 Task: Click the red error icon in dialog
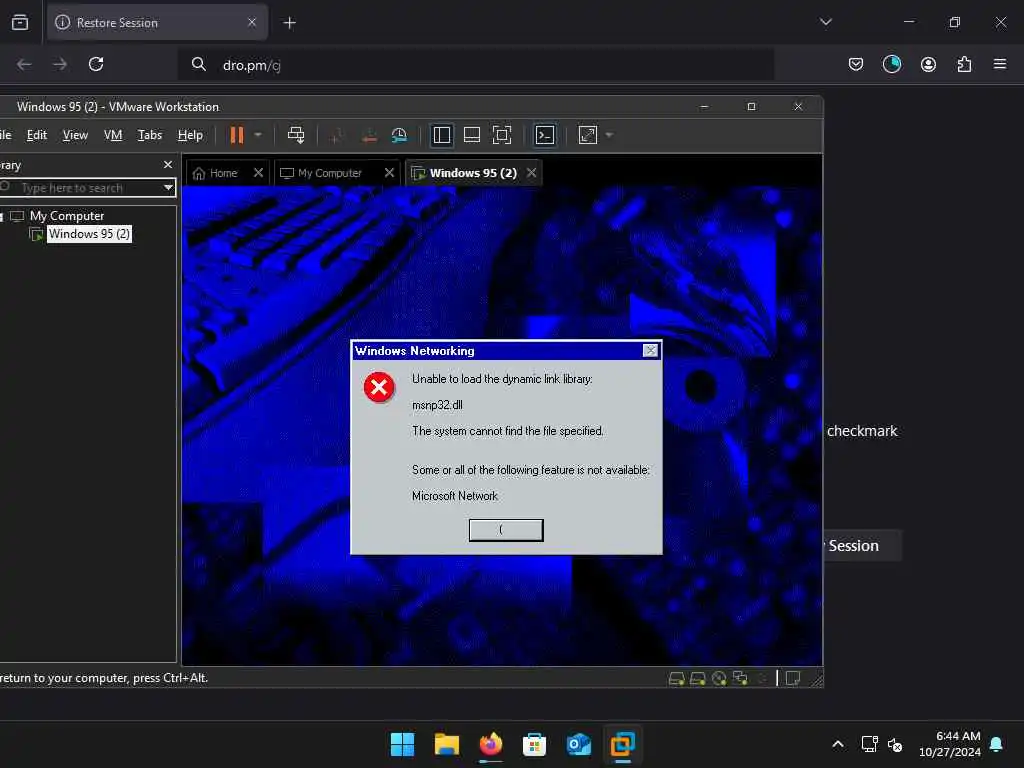click(x=379, y=387)
